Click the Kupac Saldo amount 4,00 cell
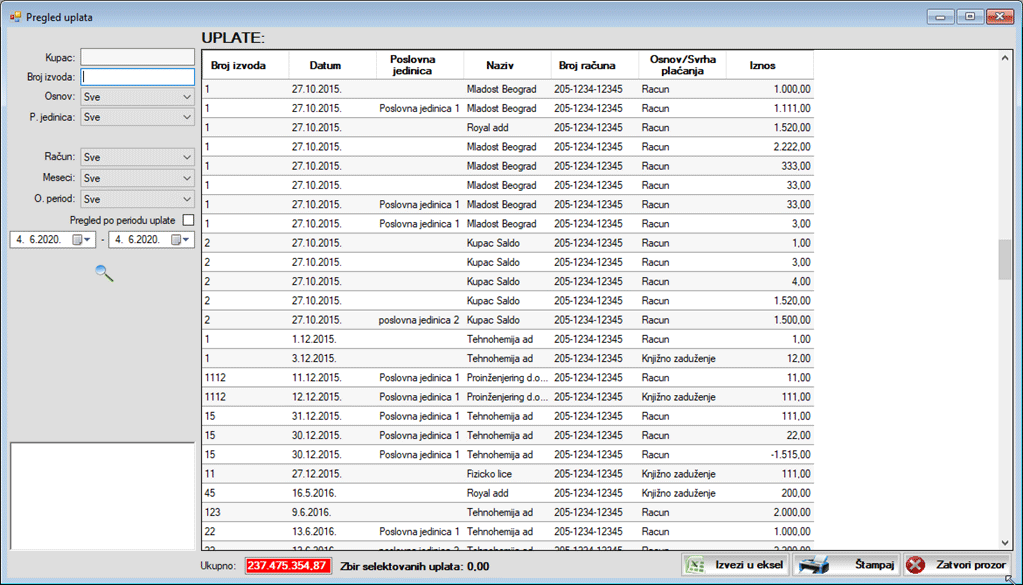The image size is (1023, 585). click(769, 282)
